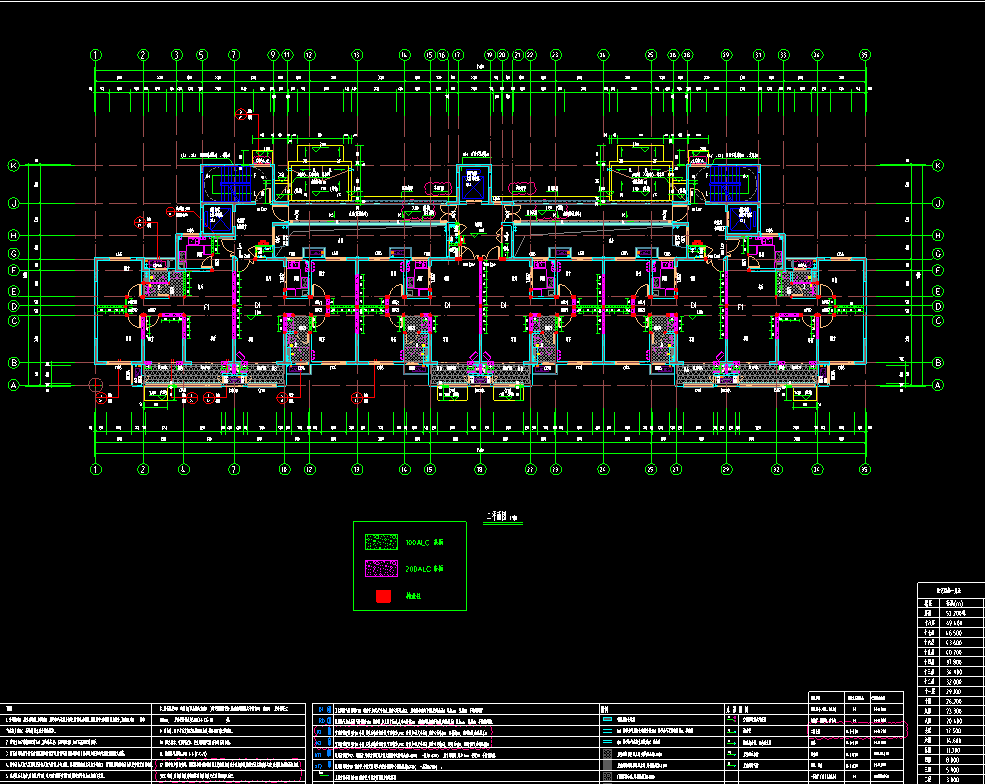Select the 17.500 row in elevation table
The image size is (985, 784).
(x=951, y=733)
